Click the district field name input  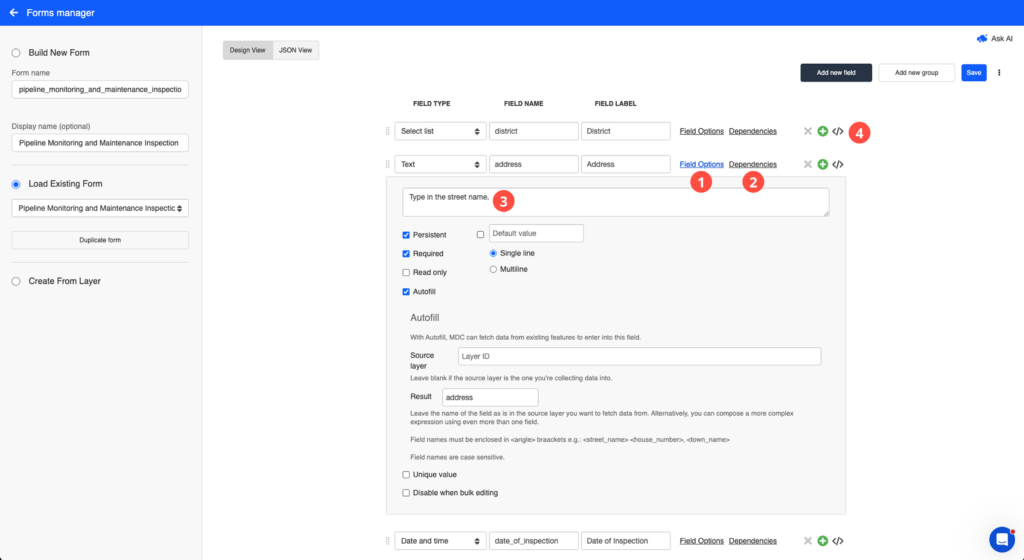[534, 131]
